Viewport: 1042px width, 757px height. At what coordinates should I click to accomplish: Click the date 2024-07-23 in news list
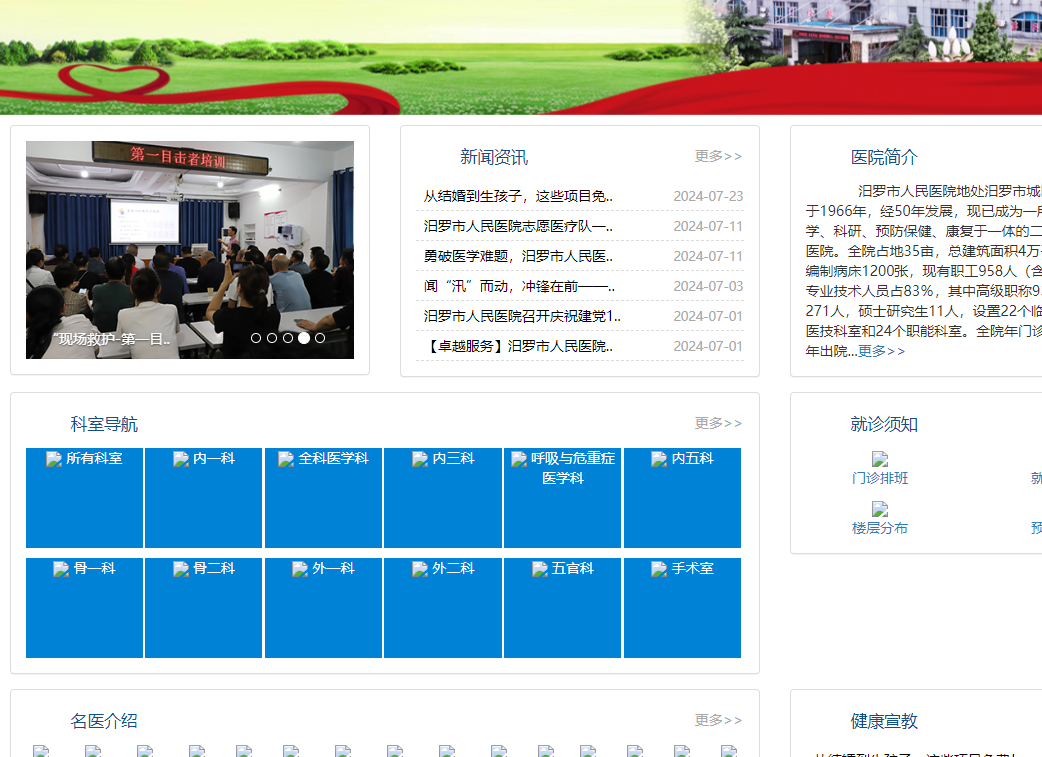click(x=708, y=196)
